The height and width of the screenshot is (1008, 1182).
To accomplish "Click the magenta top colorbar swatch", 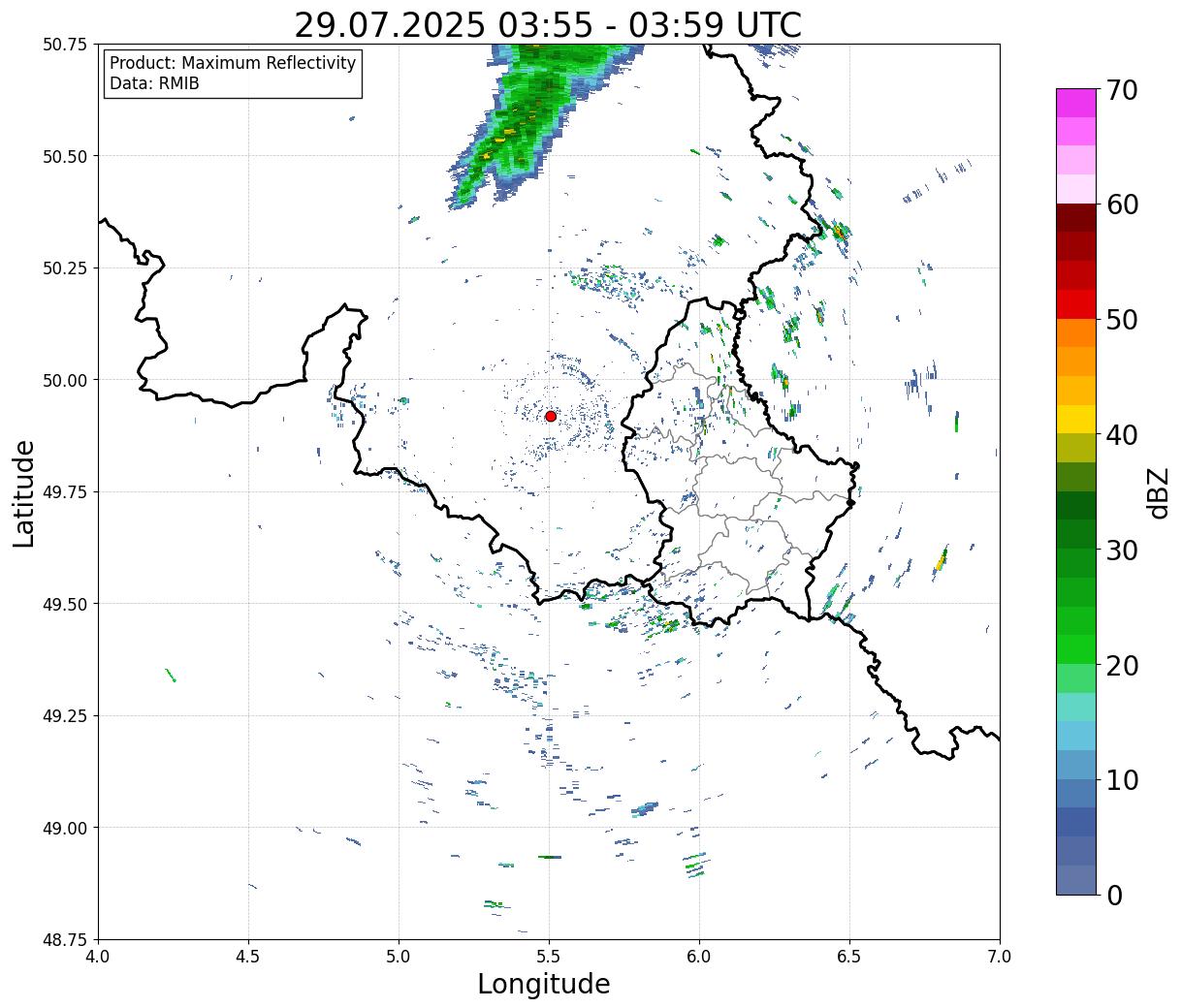I will (x=1076, y=103).
